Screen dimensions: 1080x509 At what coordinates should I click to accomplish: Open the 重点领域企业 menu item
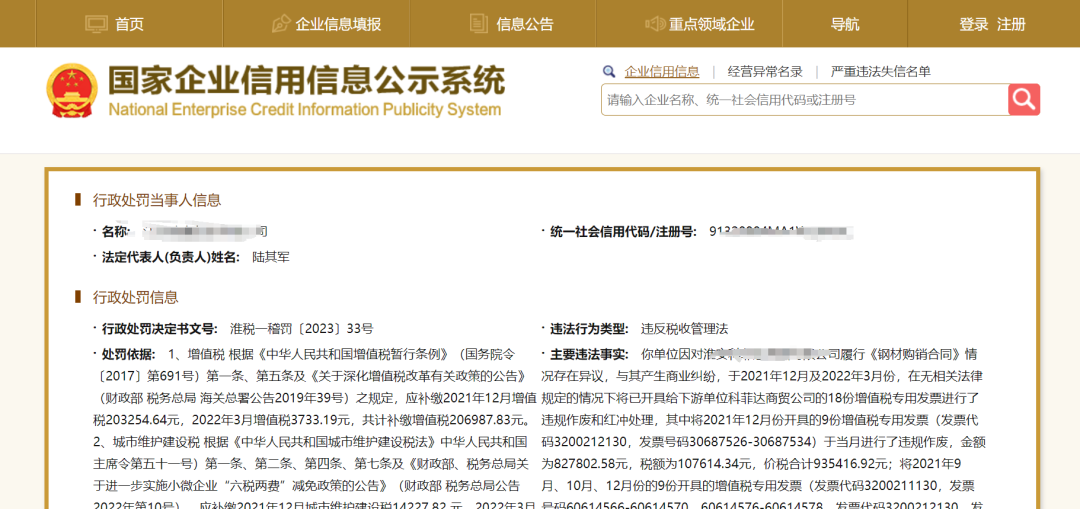(712, 24)
